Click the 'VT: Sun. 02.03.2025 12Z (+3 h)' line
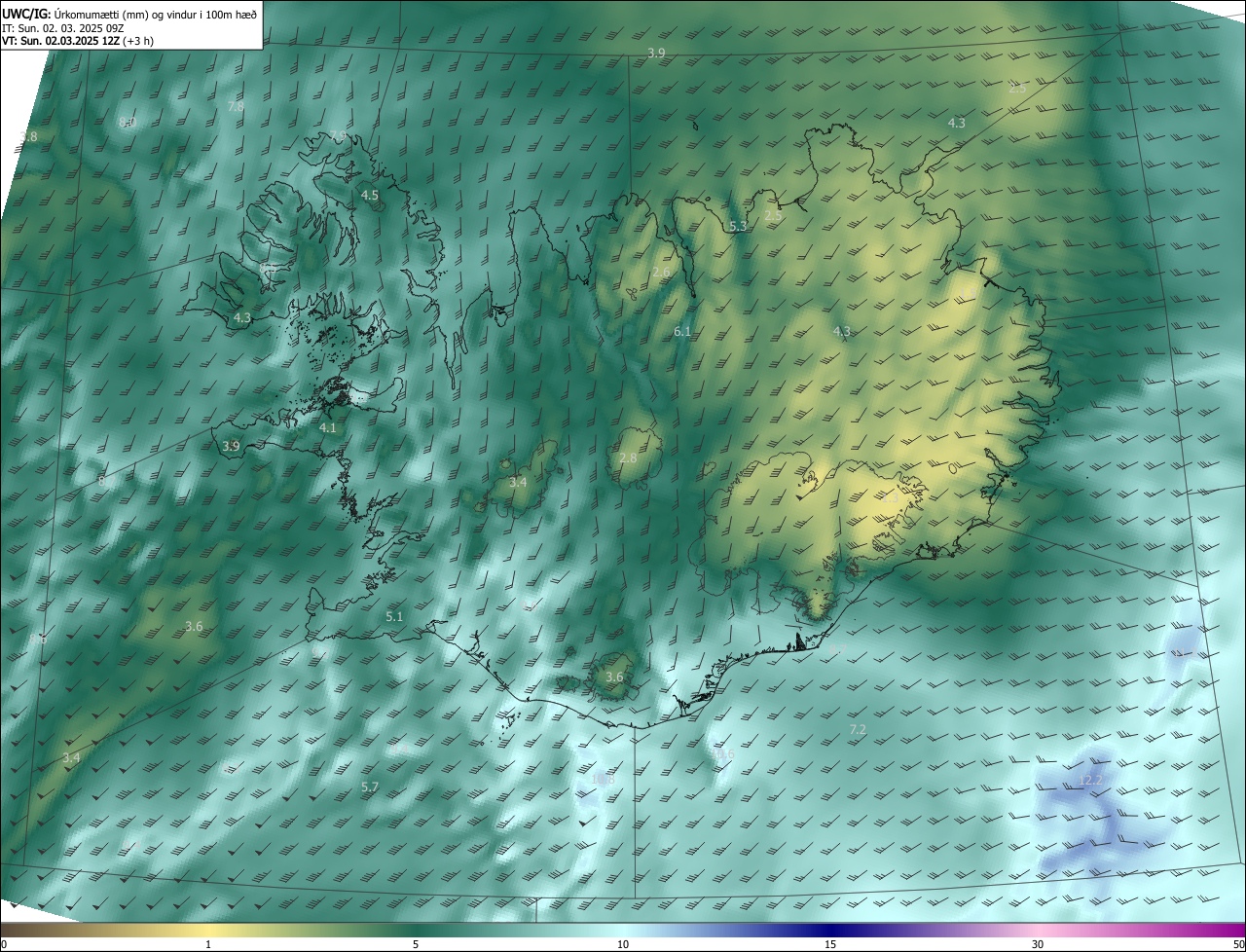The height and width of the screenshot is (952, 1246). click(78, 41)
